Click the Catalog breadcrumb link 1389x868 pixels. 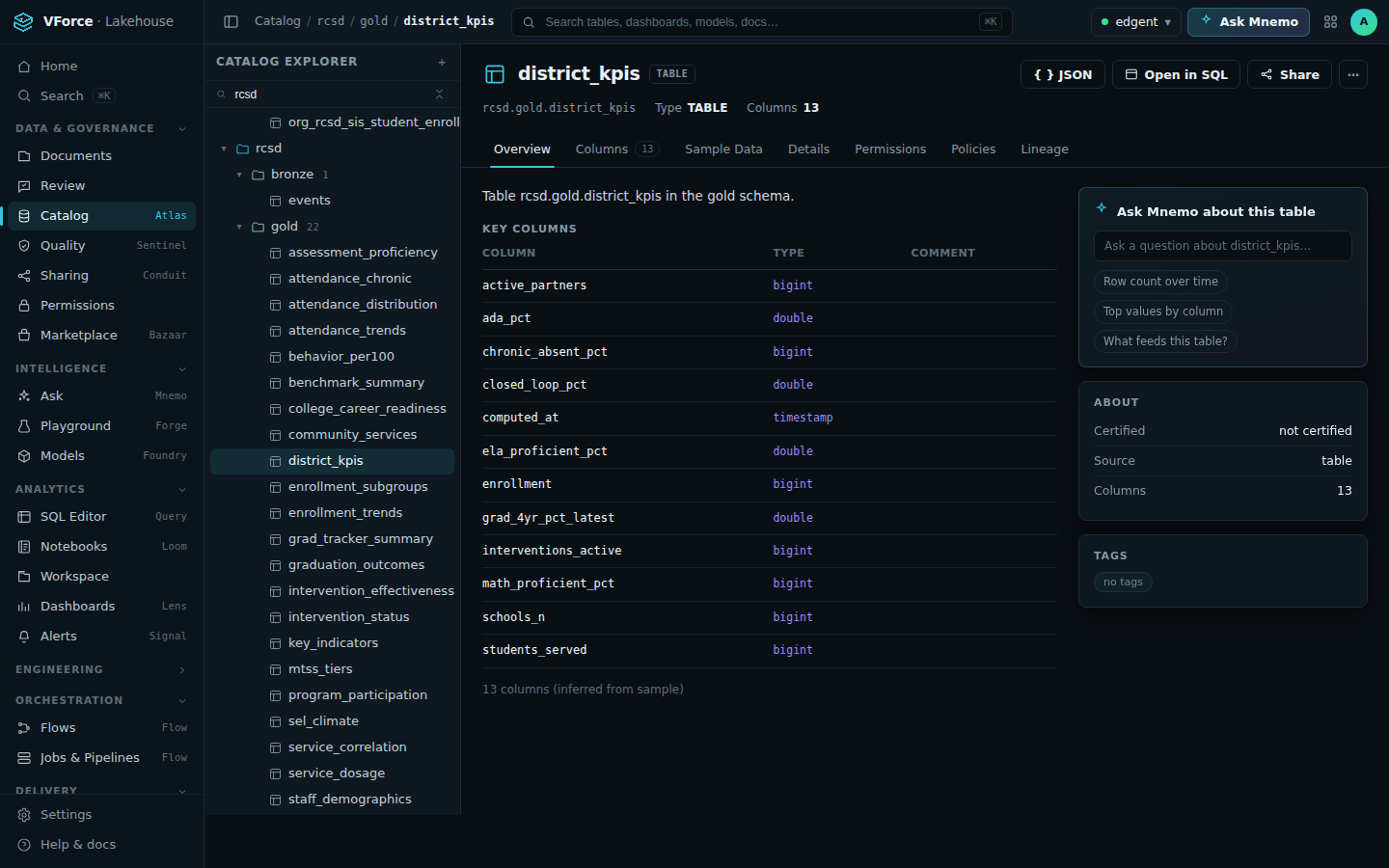278,21
